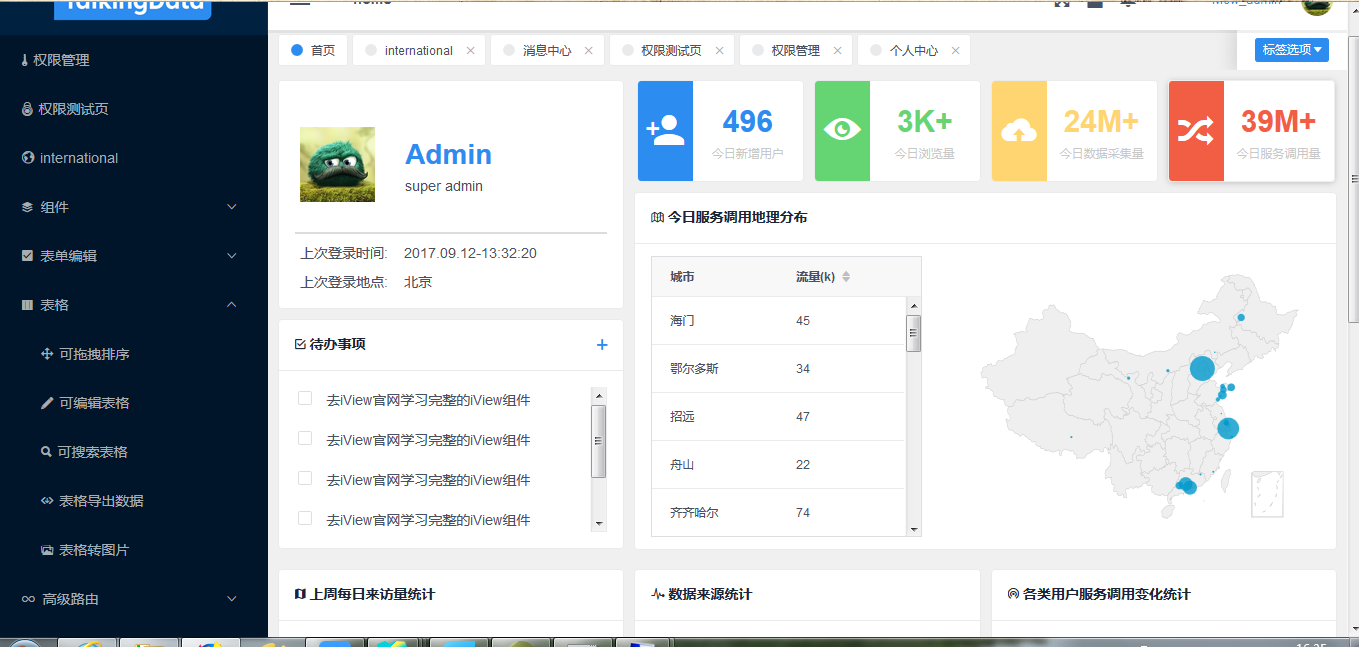The height and width of the screenshot is (647, 1359).
Task: Select the 海门 table row
Action: pyautogui.click(x=778, y=321)
